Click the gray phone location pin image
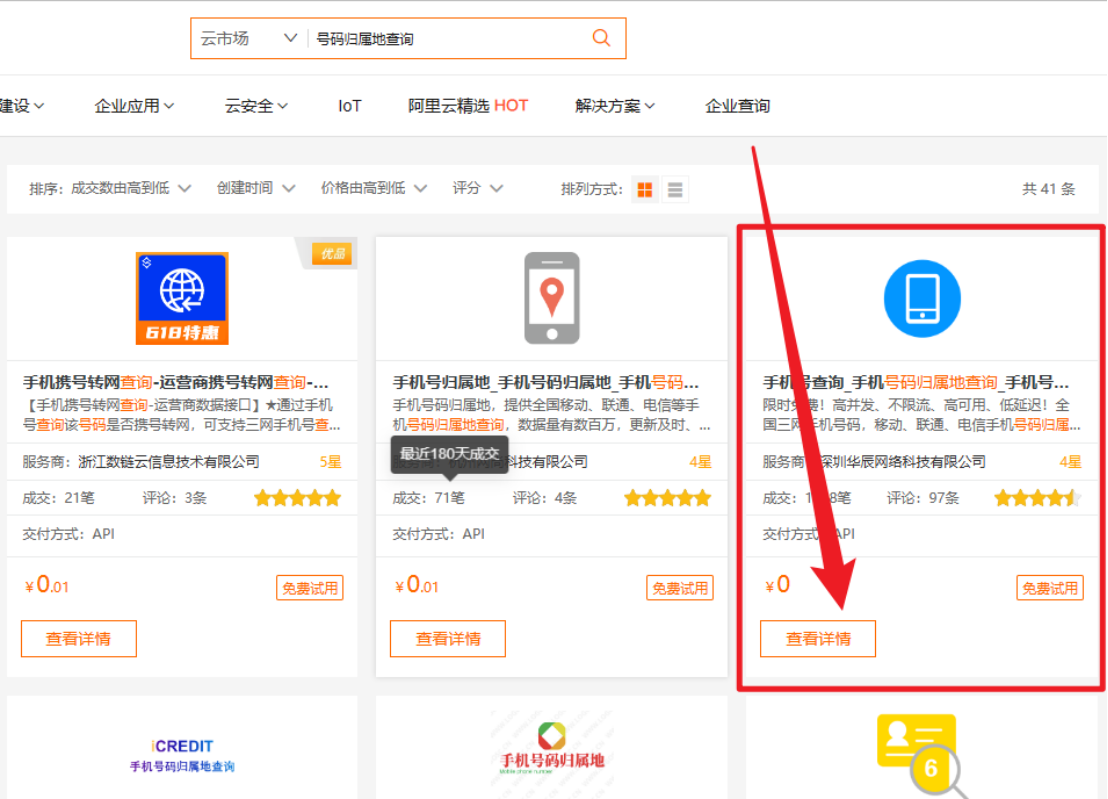This screenshot has width=1108, height=799. pyautogui.click(x=552, y=298)
